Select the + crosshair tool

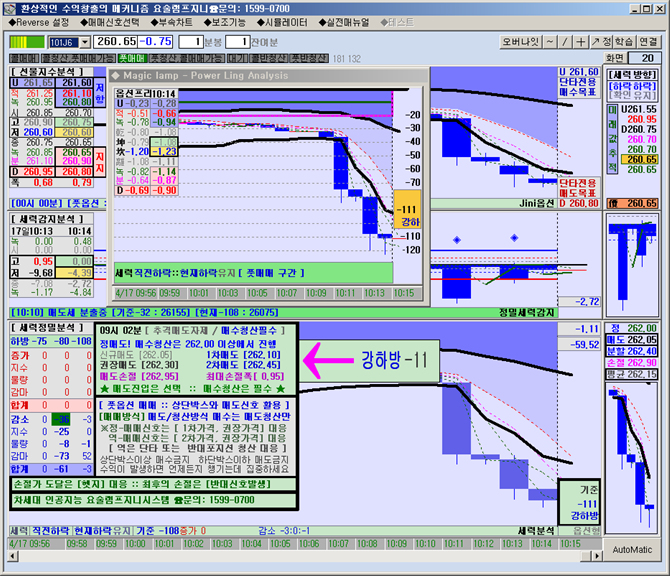(x=580, y=42)
